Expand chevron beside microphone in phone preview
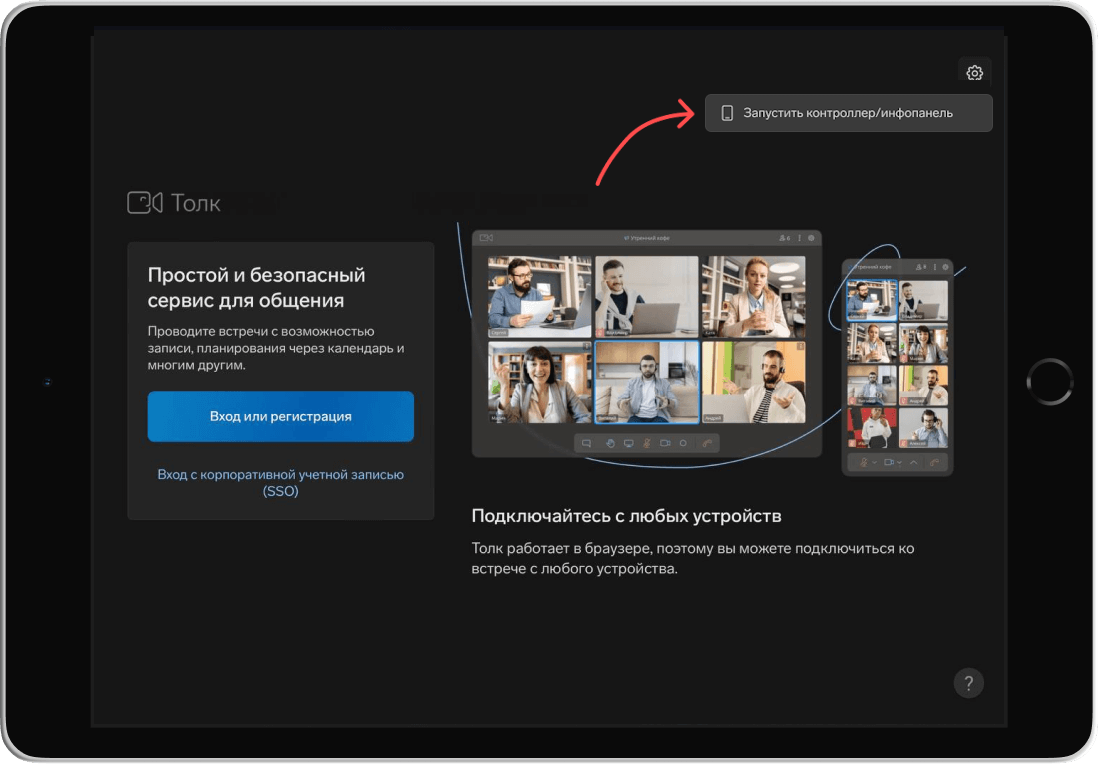 coord(875,463)
